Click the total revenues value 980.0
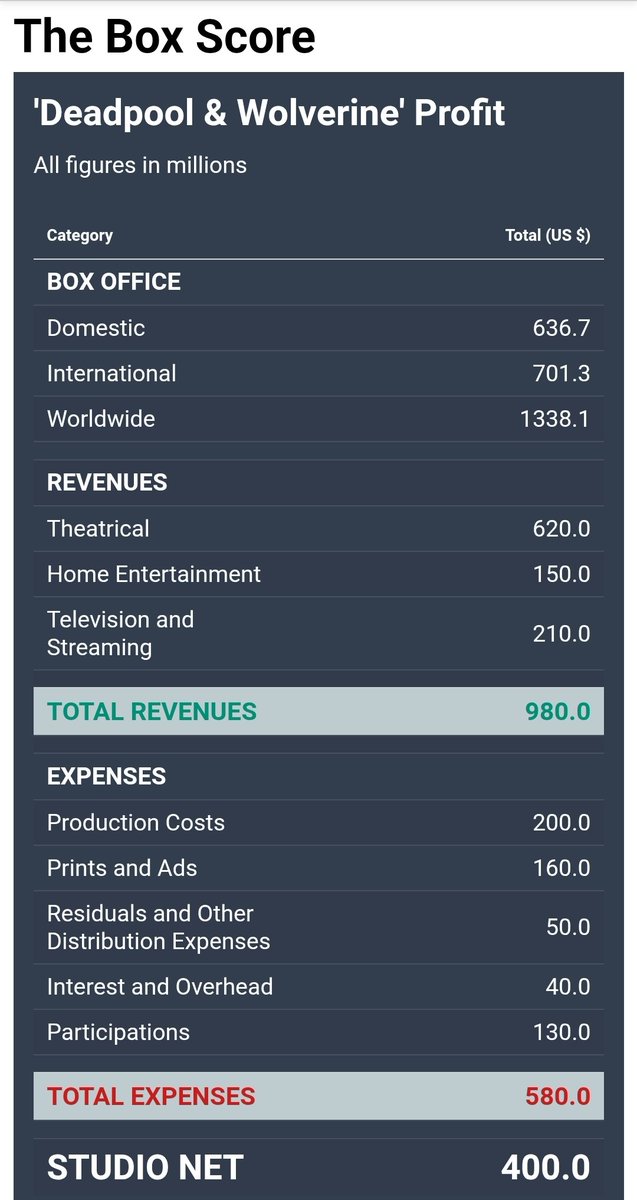This screenshot has height=1200, width=637. coord(558,712)
